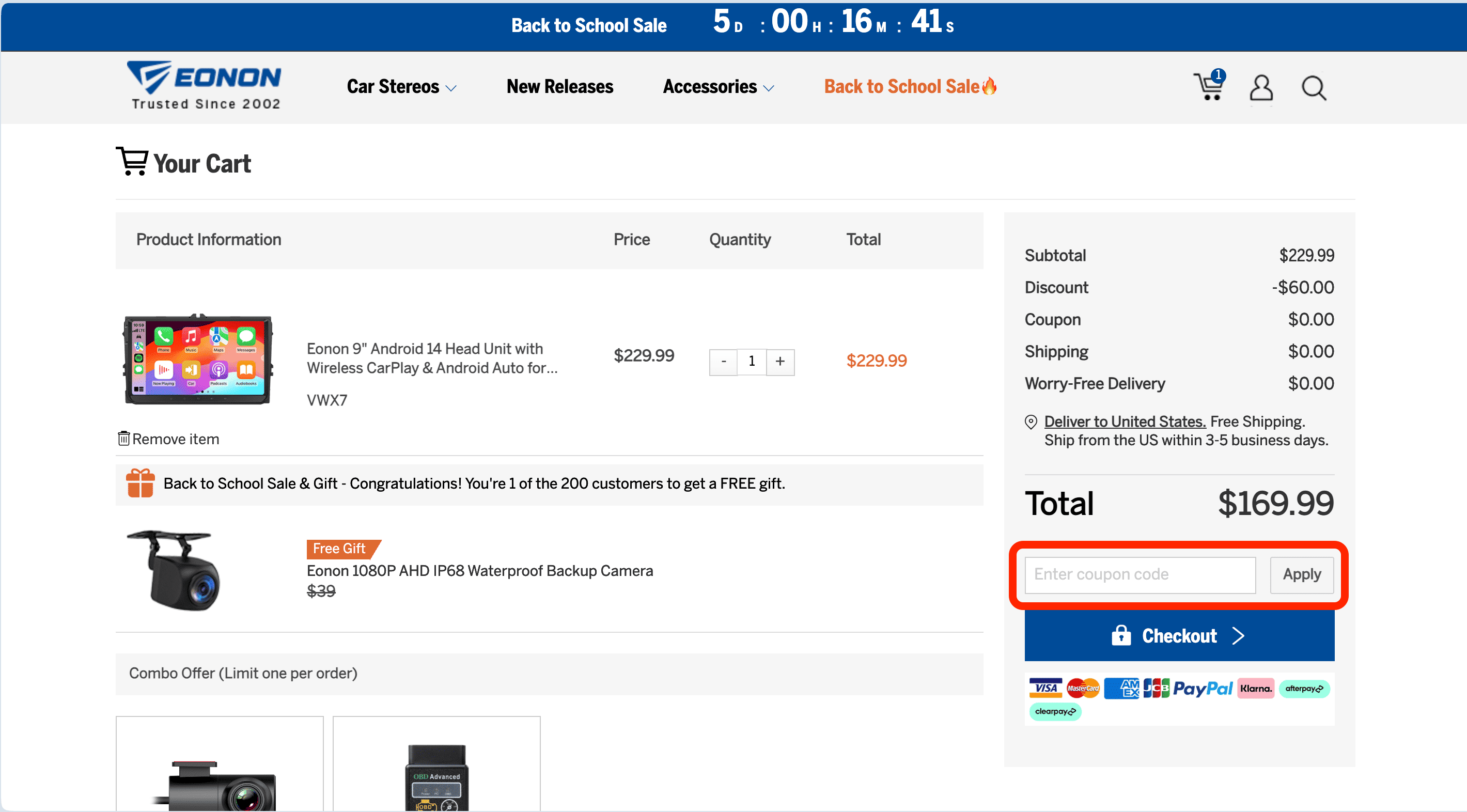This screenshot has width=1467, height=812.
Task: Click the JCB payment logo
Action: click(x=1156, y=688)
